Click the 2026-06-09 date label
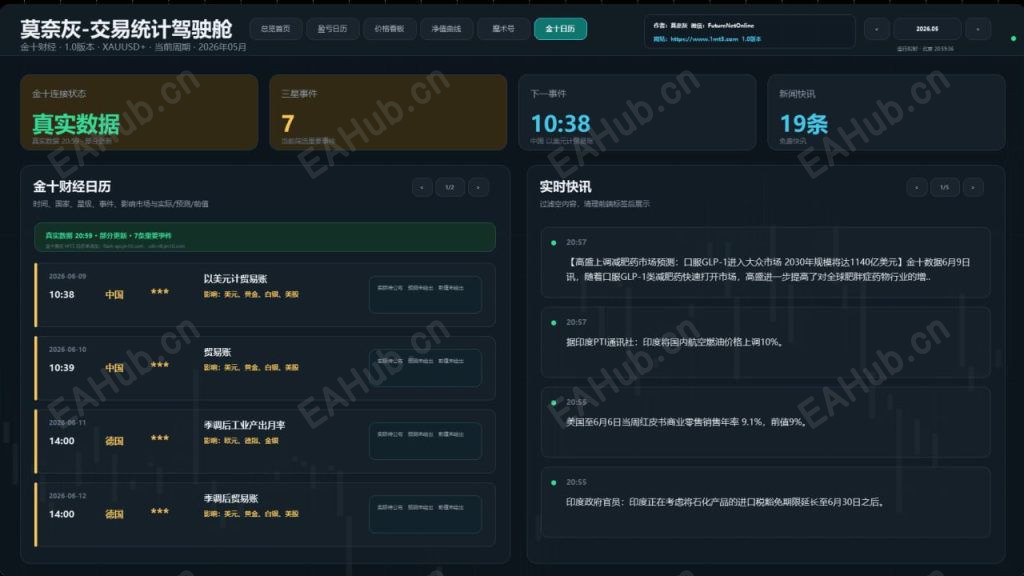This screenshot has width=1024, height=576. (67, 276)
